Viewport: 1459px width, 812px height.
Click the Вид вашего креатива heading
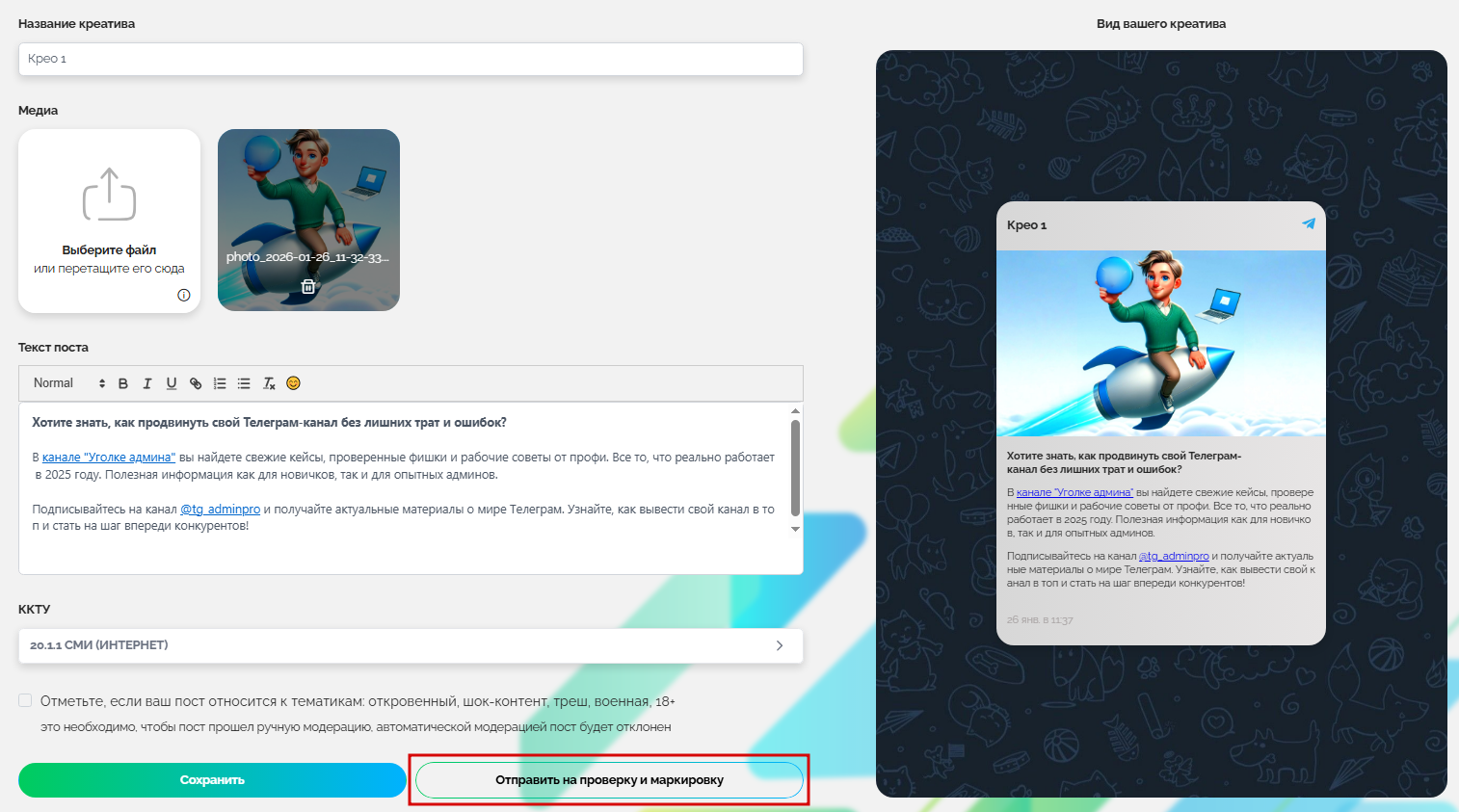1161,24
